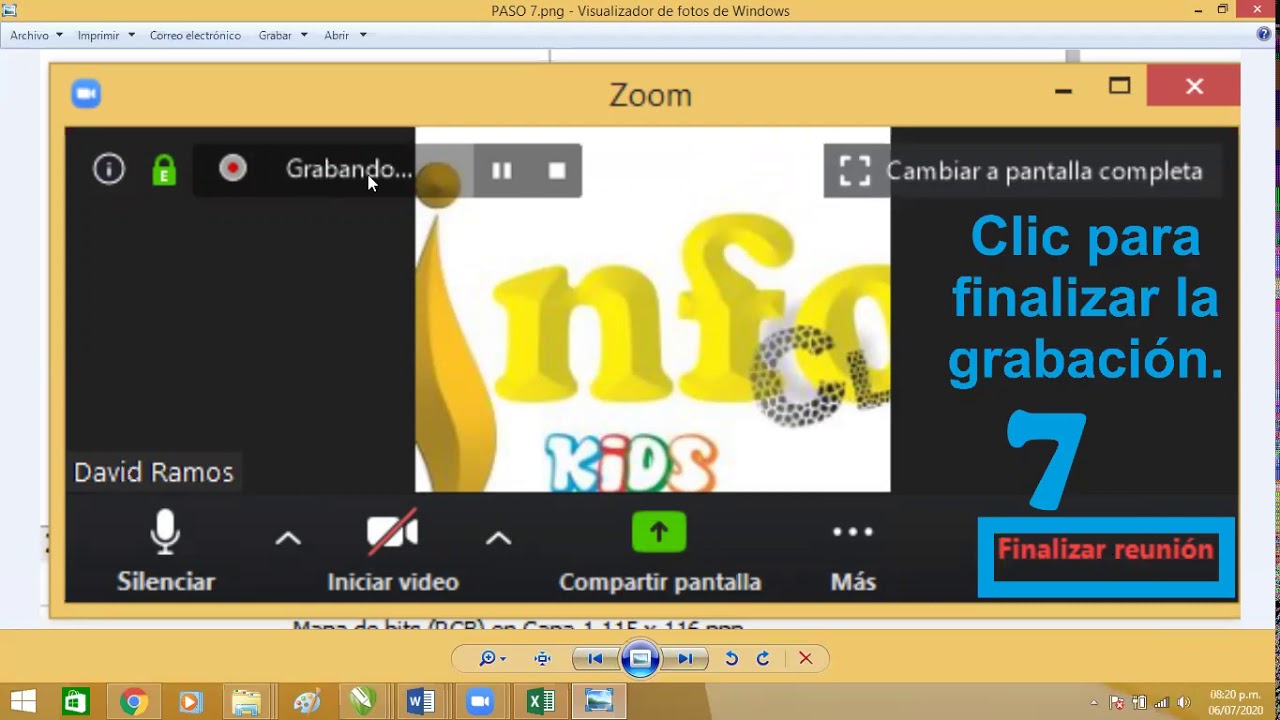Click the full screen brackets icon
1280x720 pixels.
click(x=855, y=171)
